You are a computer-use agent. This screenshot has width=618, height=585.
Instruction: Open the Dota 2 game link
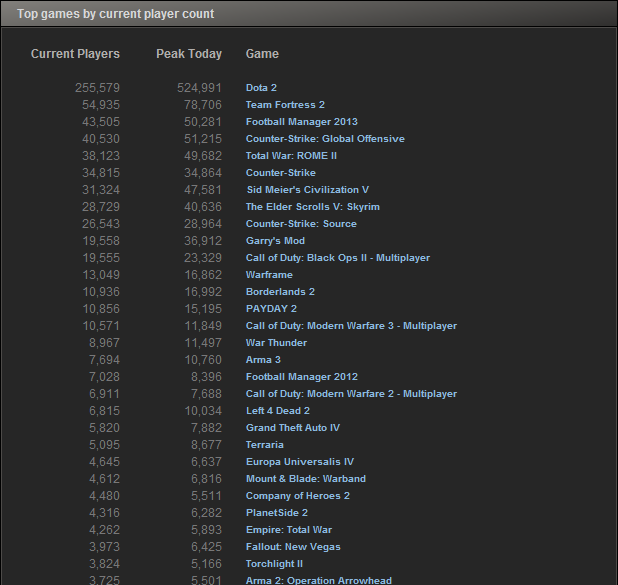261,88
